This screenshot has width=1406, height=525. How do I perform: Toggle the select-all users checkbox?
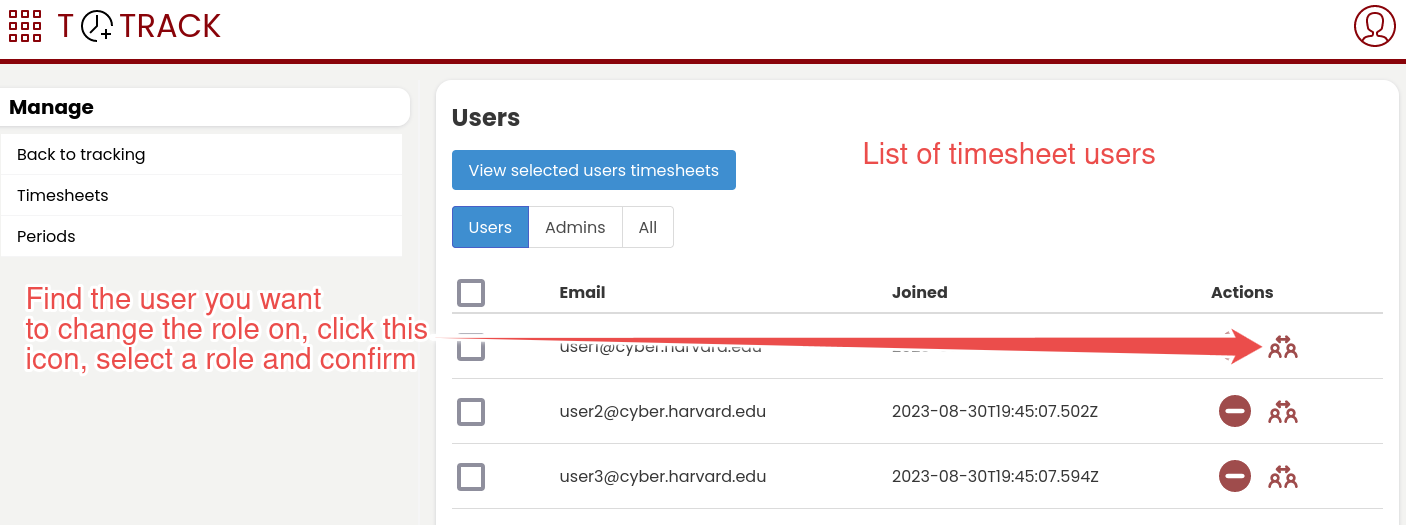[471, 293]
